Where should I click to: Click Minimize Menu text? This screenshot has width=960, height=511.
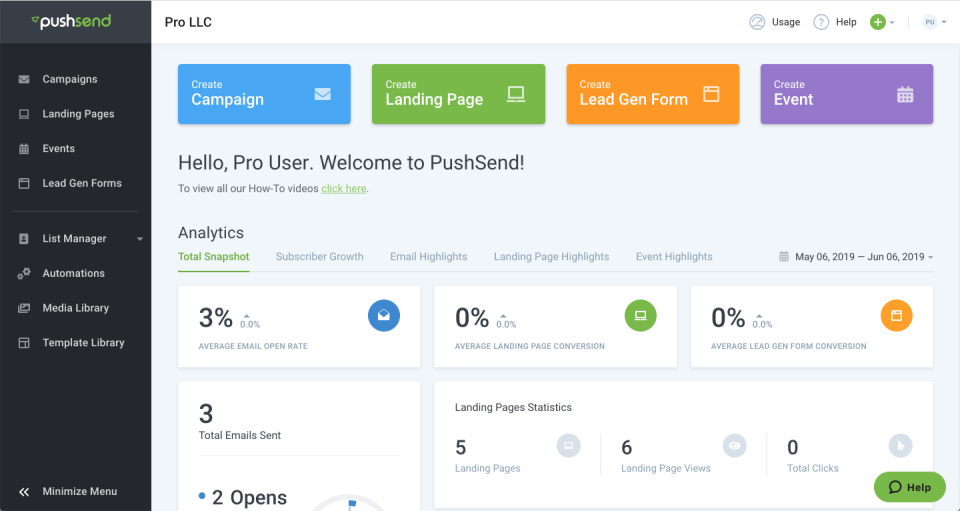[x=80, y=491]
